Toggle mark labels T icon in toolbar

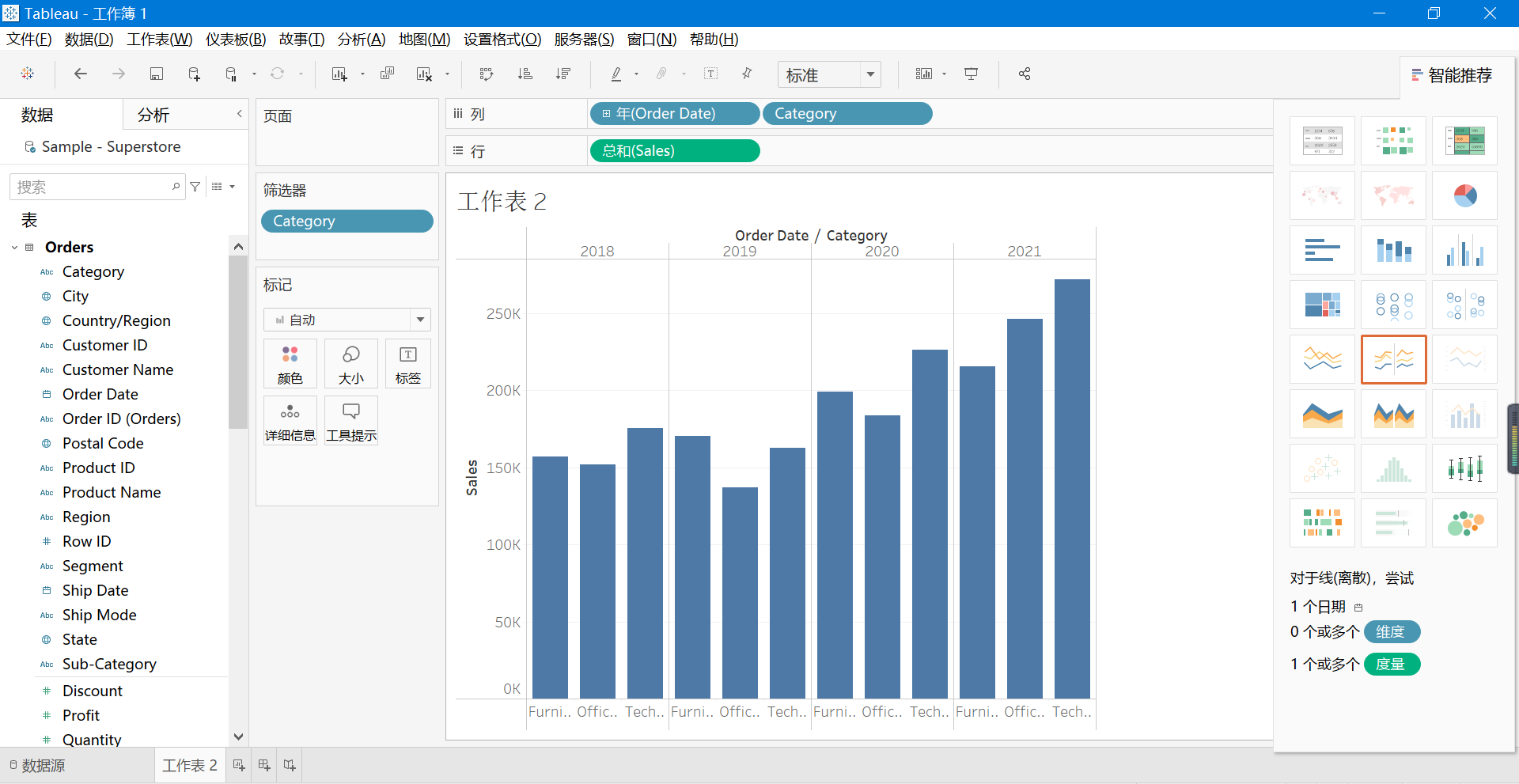tap(711, 74)
